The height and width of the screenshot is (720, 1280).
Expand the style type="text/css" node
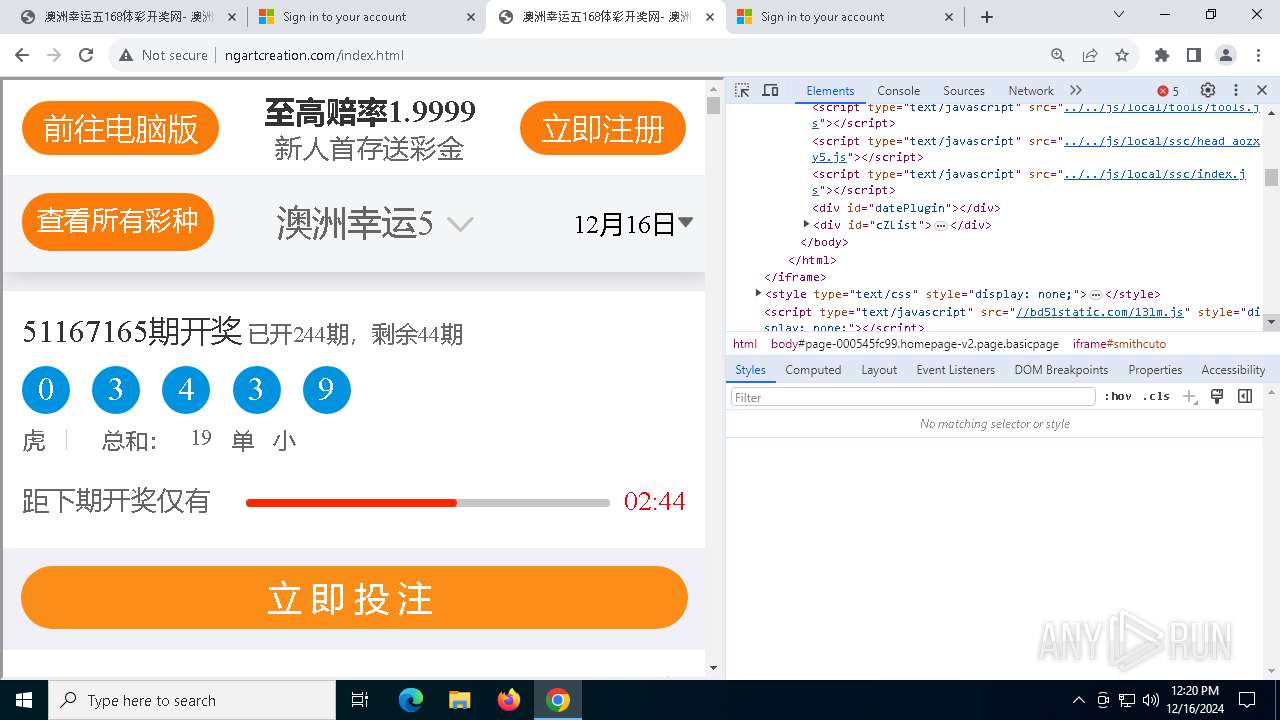(x=759, y=293)
